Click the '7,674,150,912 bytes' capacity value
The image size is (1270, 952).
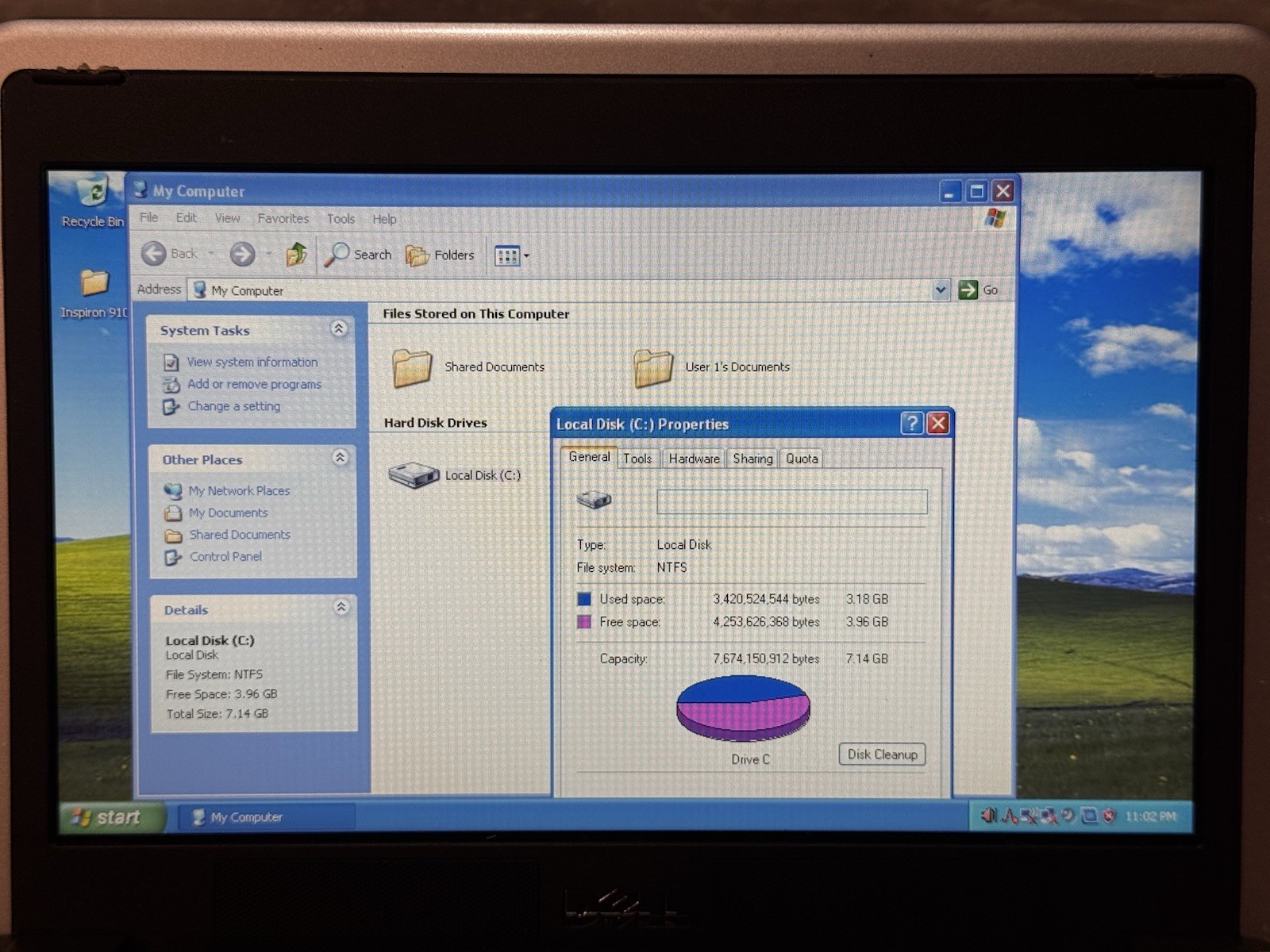coord(766,658)
